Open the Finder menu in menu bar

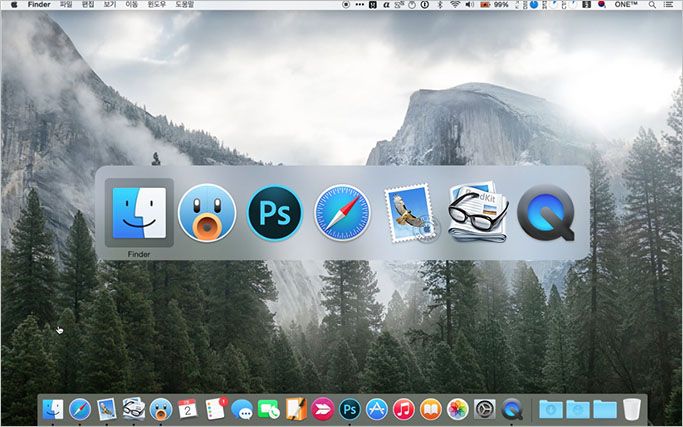pos(39,4)
